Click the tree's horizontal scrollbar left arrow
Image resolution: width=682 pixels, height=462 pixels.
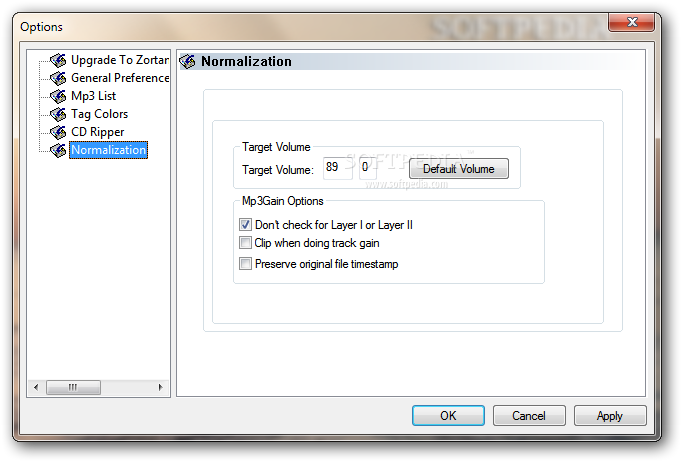[36, 387]
